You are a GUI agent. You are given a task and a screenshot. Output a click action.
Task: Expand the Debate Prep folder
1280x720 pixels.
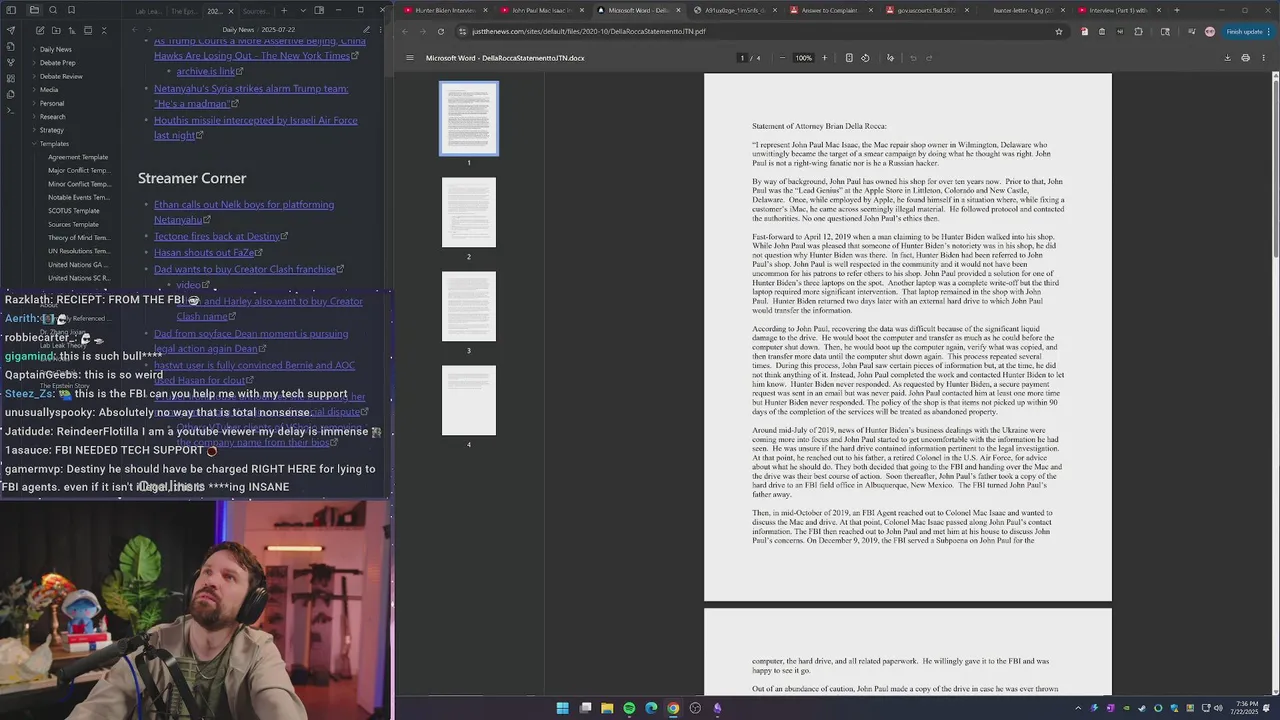[x=57, y=62]
